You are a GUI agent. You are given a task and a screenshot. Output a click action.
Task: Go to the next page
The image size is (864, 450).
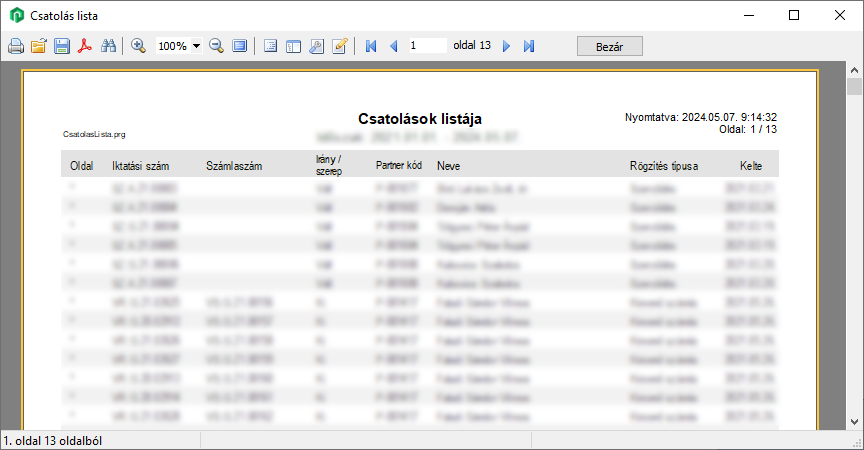(507, 46)
